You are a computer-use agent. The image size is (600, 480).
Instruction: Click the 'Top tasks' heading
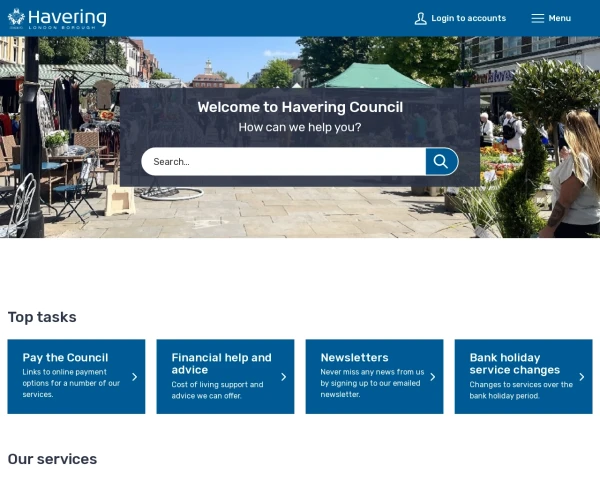point(42,317)
